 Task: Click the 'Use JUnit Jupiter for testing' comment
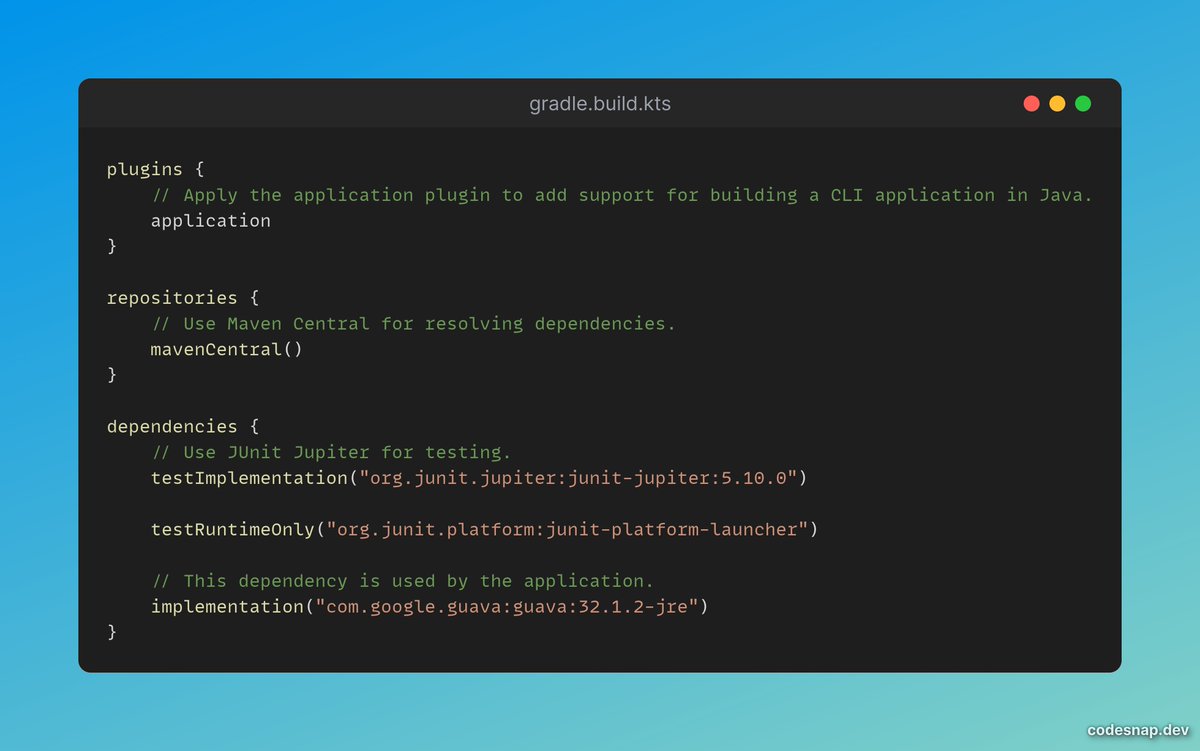(x=331, y=453)
